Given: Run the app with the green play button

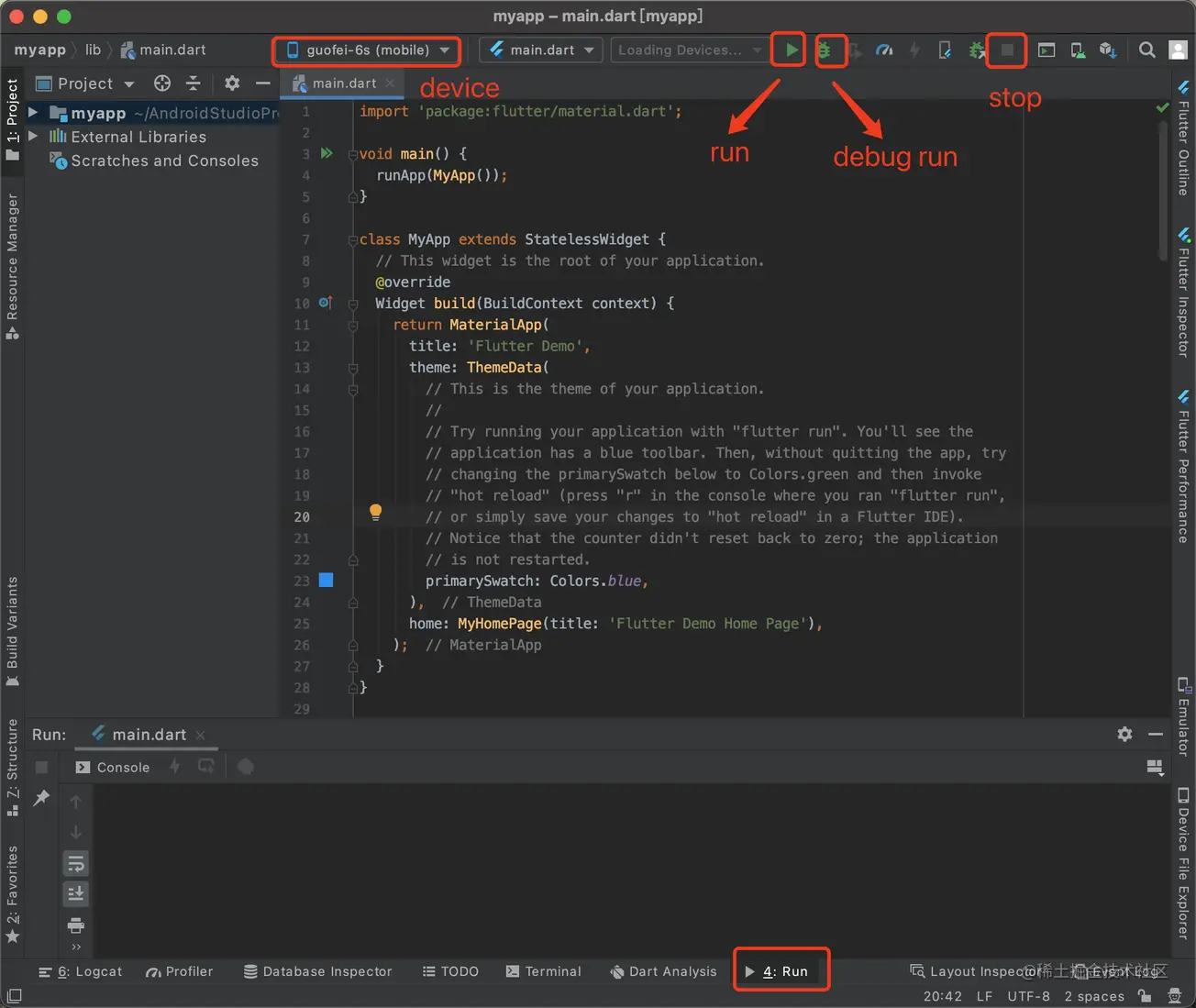Looking at the screenshot, I should point(791,50).
